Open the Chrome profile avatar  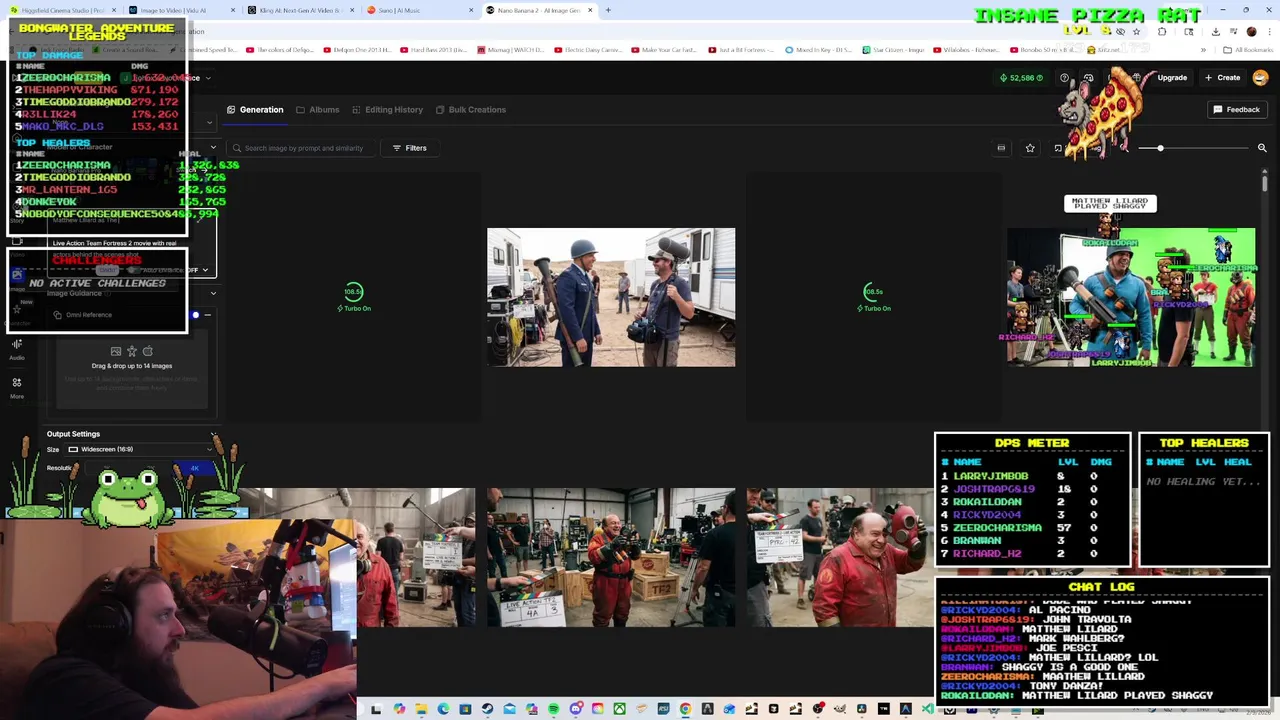(1251, 31)
